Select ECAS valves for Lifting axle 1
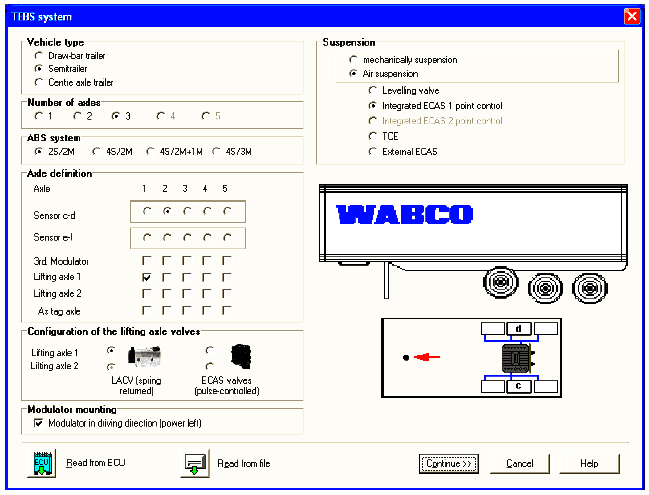This screenshot has height=495, width=649. [209, 351]
